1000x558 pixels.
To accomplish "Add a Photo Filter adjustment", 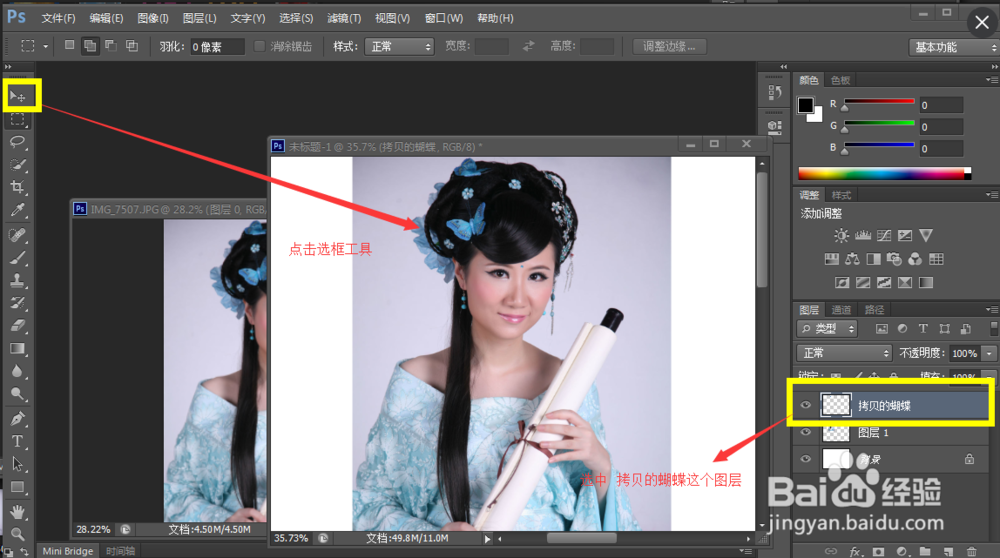I will click(894, 259).
